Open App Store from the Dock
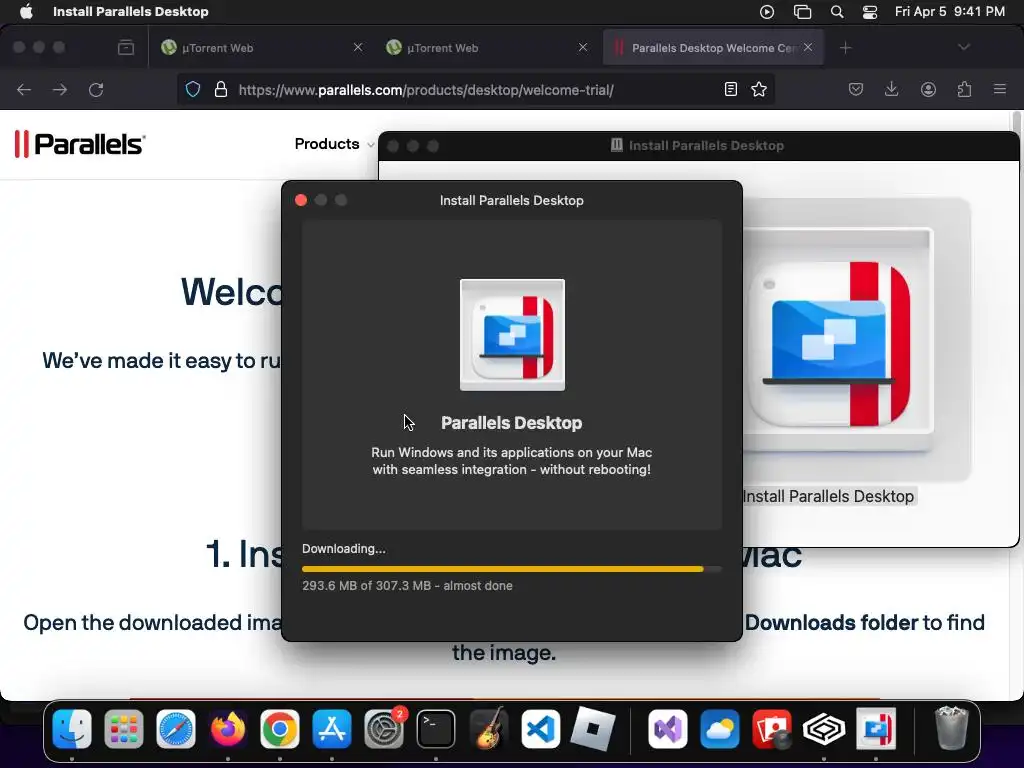Viewport: 1024px width, 768px height. (x=332, y=729)
